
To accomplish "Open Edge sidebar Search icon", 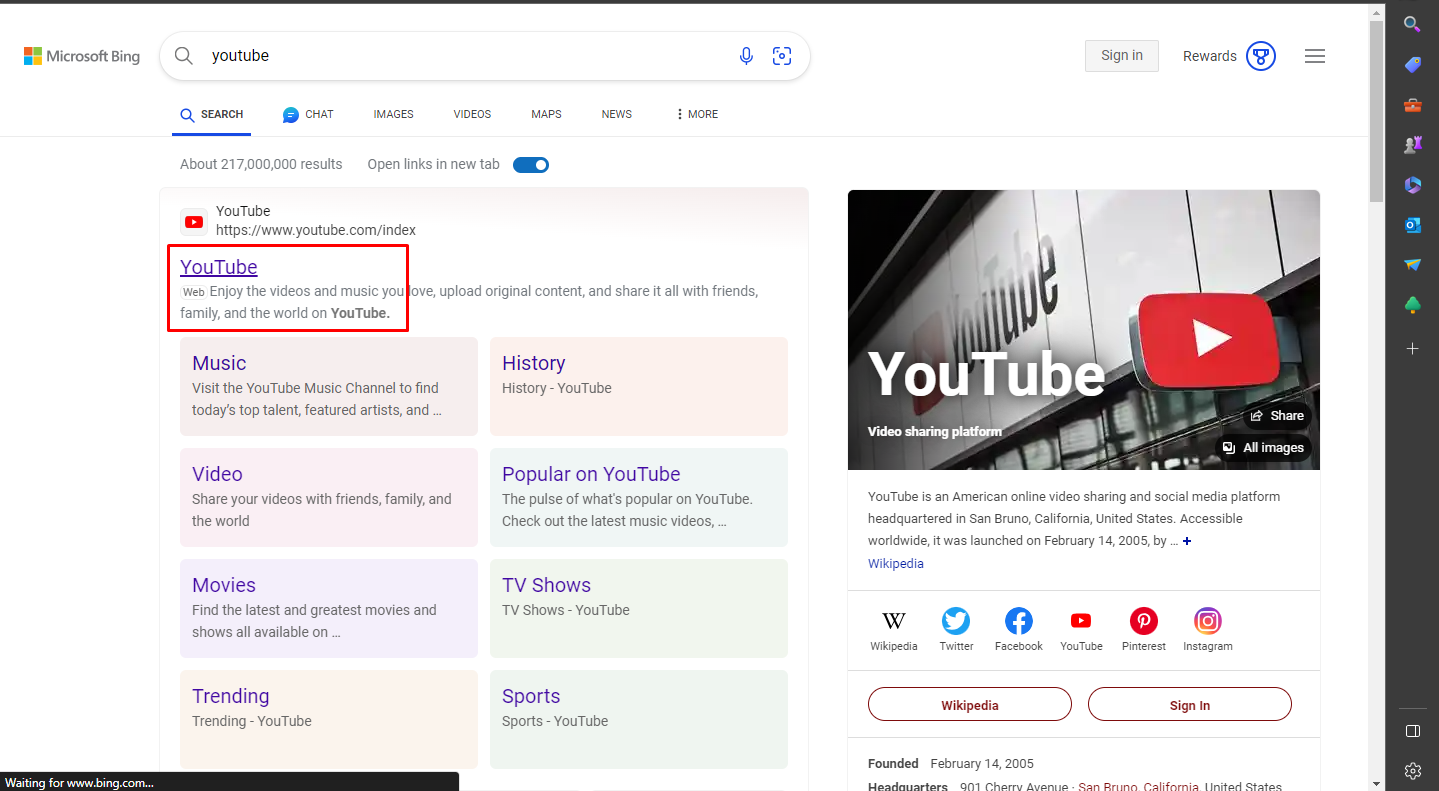I will click(x=1412, y=24).
